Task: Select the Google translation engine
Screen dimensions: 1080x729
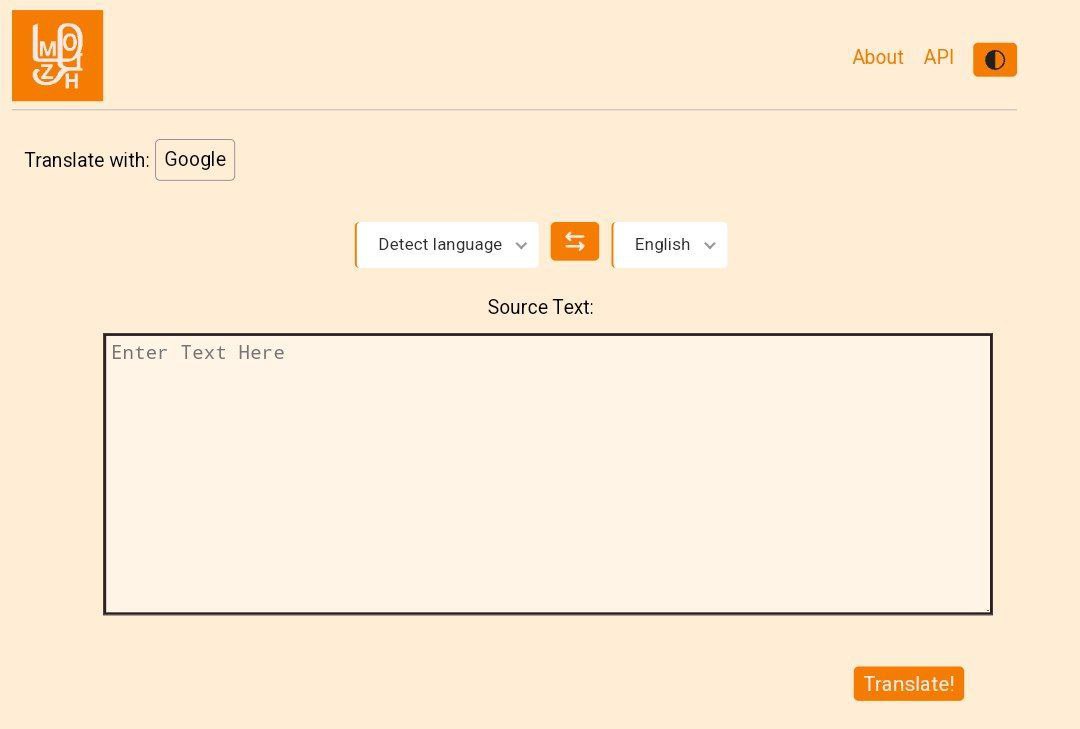Action: 195,160
